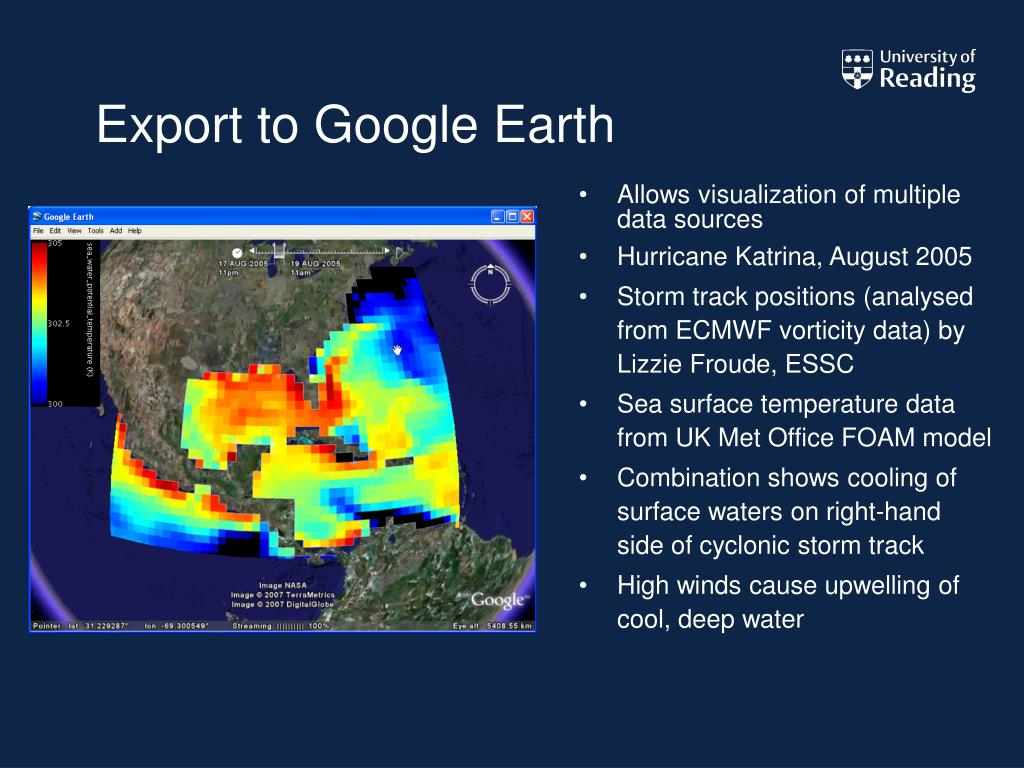
Task: Open the View menu
Action: click(74, 231)
